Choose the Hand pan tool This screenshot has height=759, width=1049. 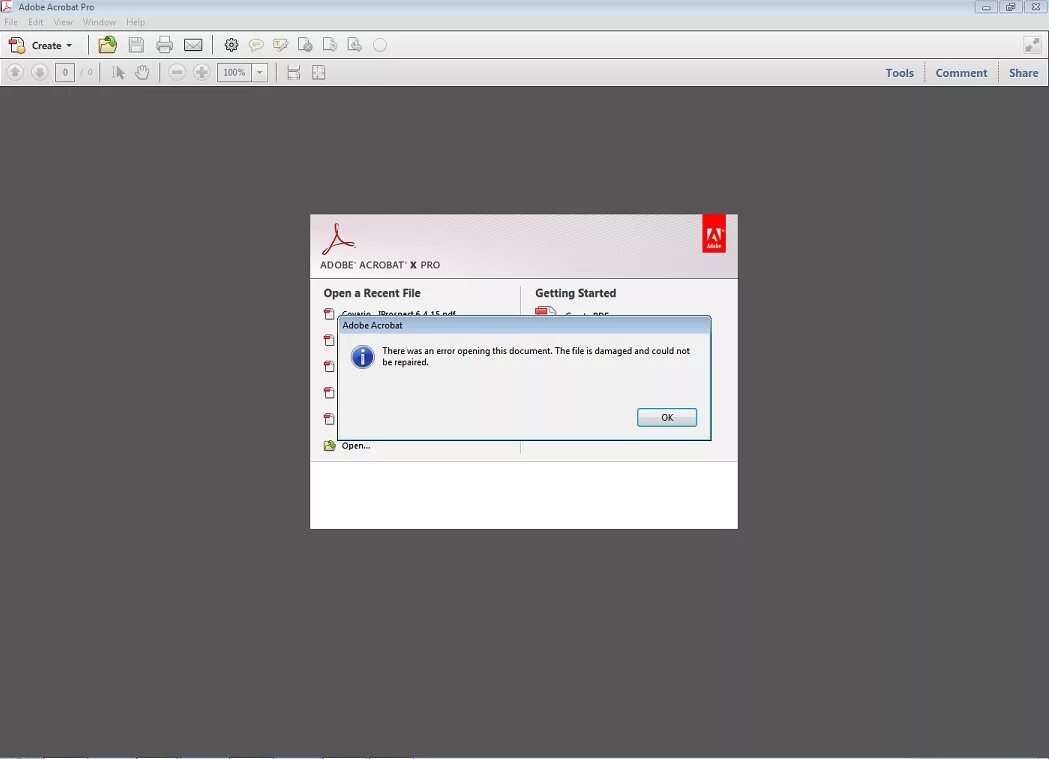tap(142, 72)
